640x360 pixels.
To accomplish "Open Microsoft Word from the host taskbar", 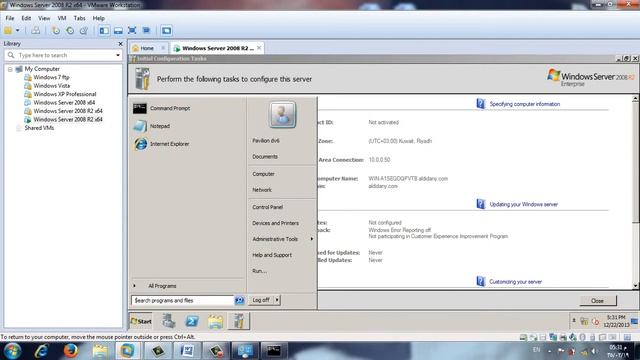I will (x=187, y=351).
